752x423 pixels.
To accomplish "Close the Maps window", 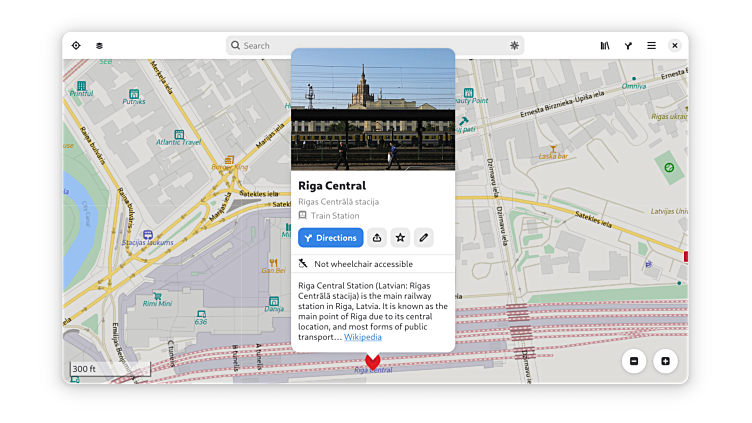I will [675, 45].
